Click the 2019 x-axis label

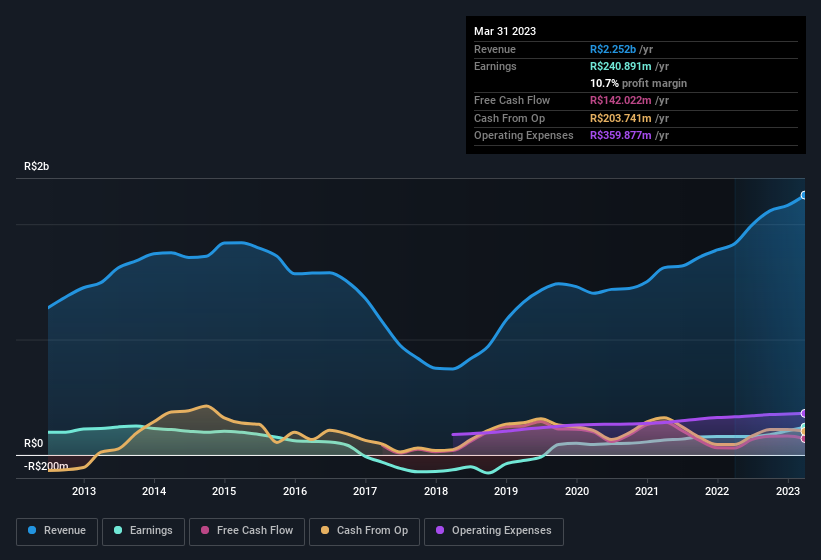(506, 491)
